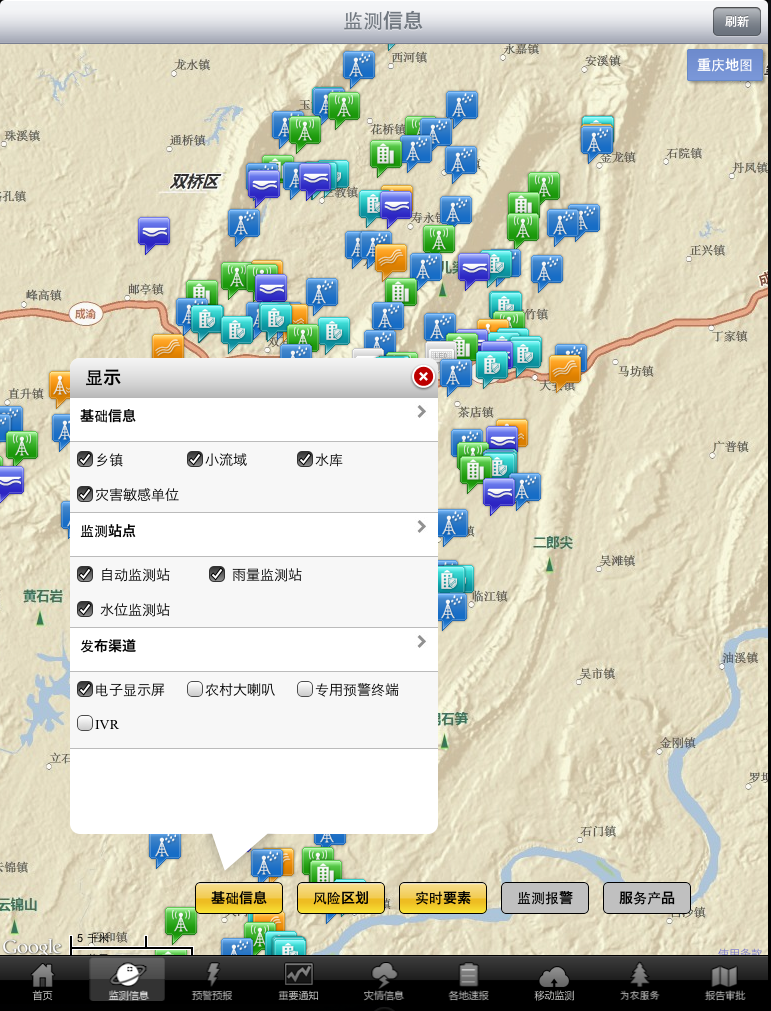
Task: Switch to 重庆地图 map view
Action: coord(725,65)
